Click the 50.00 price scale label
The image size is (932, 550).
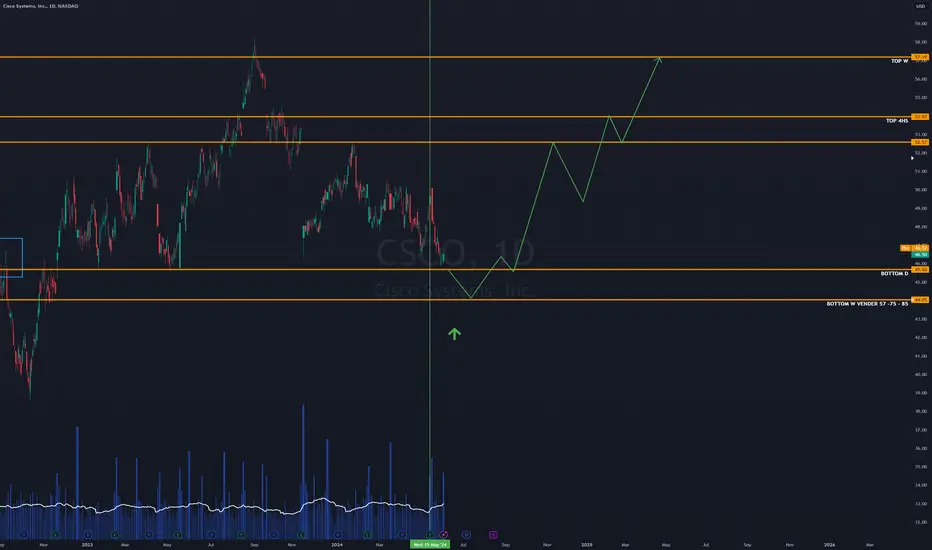(921, 190)
